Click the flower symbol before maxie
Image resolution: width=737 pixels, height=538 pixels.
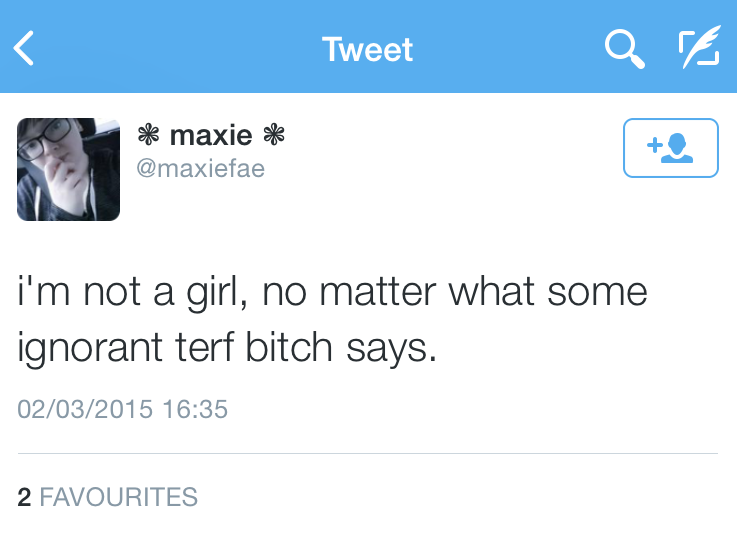click(148, 135)
